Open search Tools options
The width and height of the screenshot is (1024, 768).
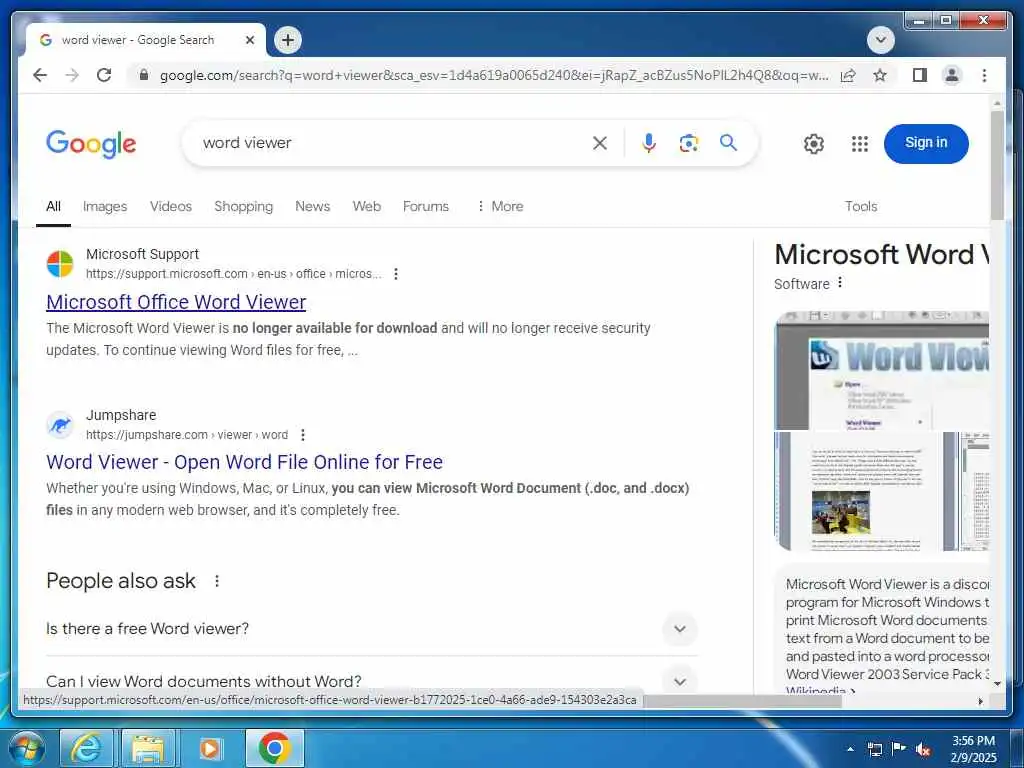coord(861,206)
